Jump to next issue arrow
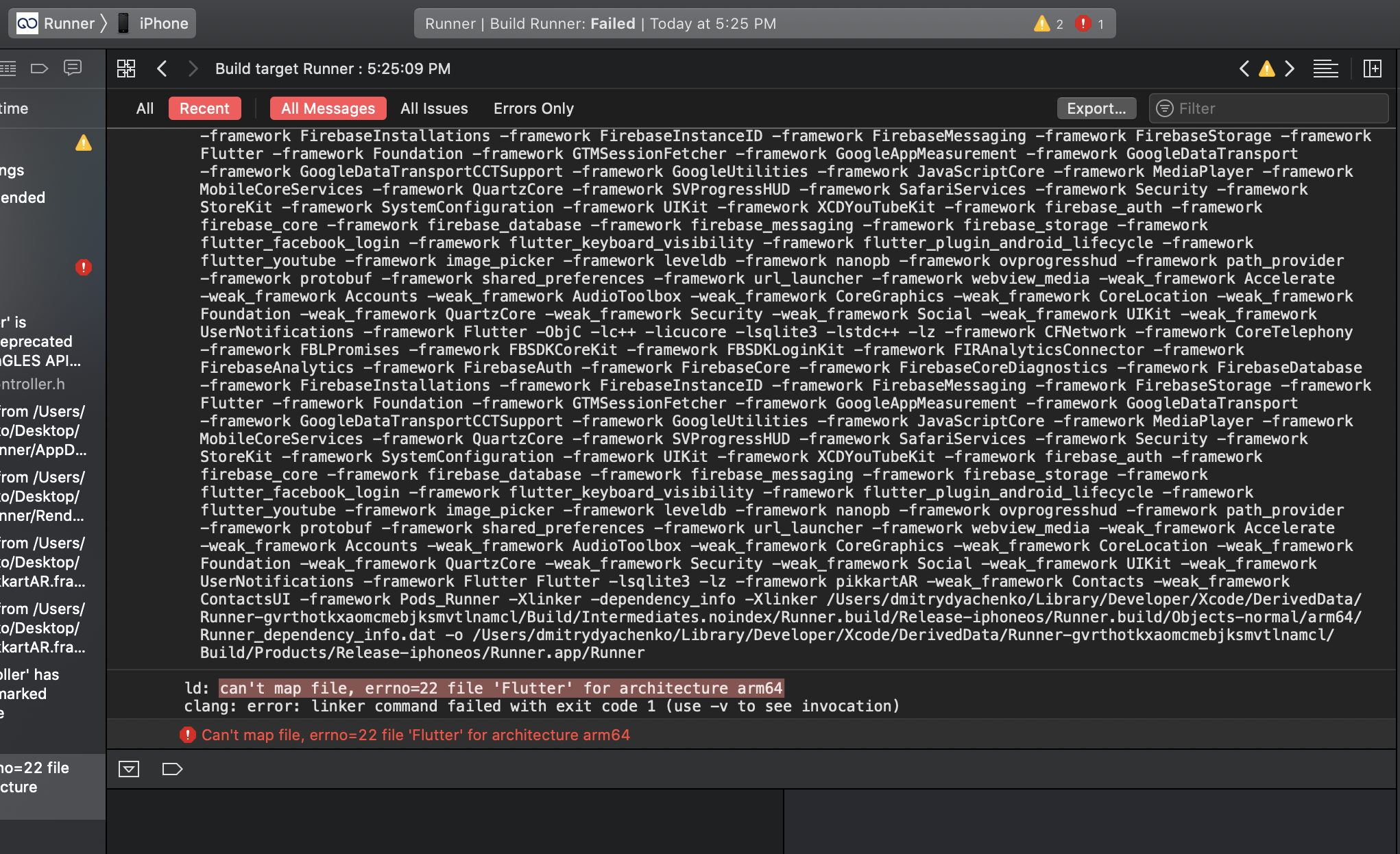The height and width of the screenshot is (854, 1400). (x=1290, y=69)
